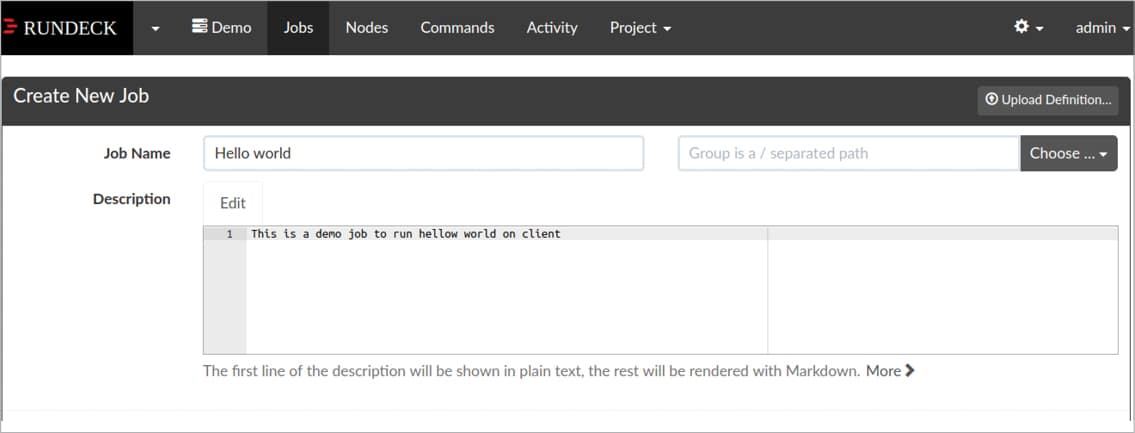Click the More link below description
Image resolution: width=1135 pixels, height=433 pixels.
tap(883, 371)
